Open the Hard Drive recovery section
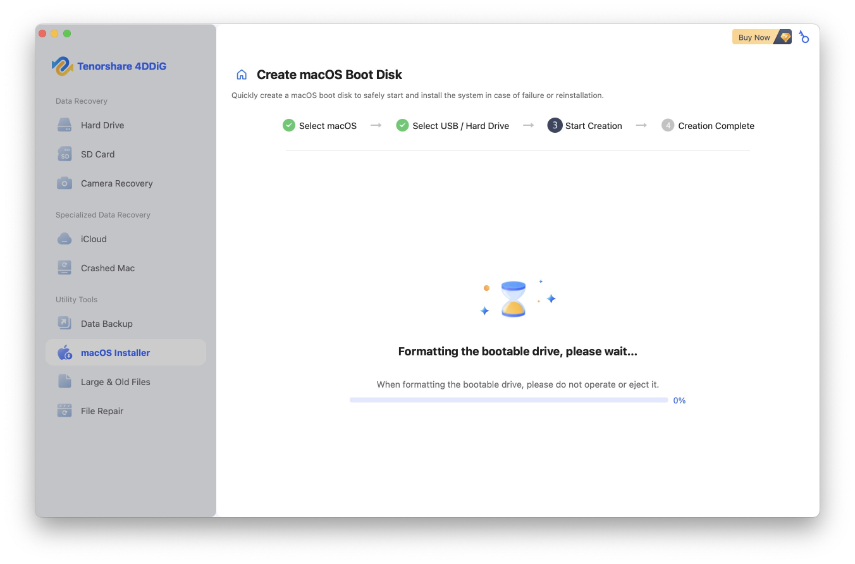 click(x=102, y=125)
